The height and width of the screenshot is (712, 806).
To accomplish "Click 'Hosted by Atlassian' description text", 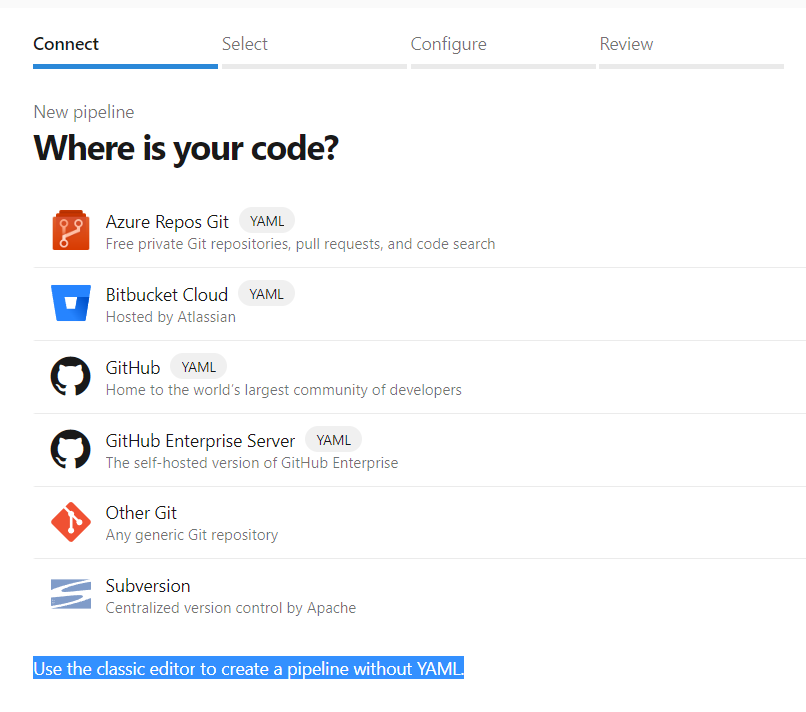I will click(x=171, y=317).
